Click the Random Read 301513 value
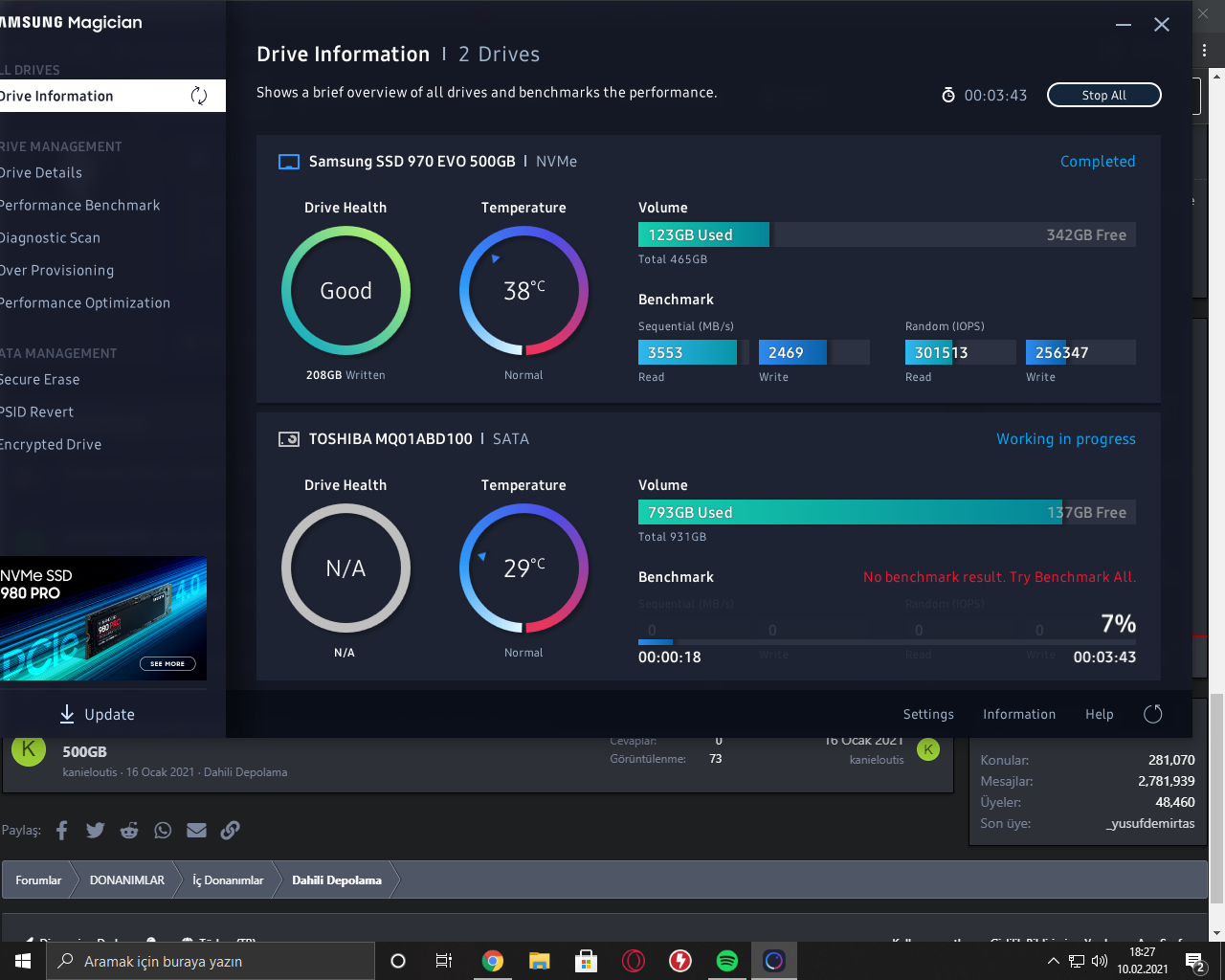This screenshot has width=1225, height=980. [941, 352]
